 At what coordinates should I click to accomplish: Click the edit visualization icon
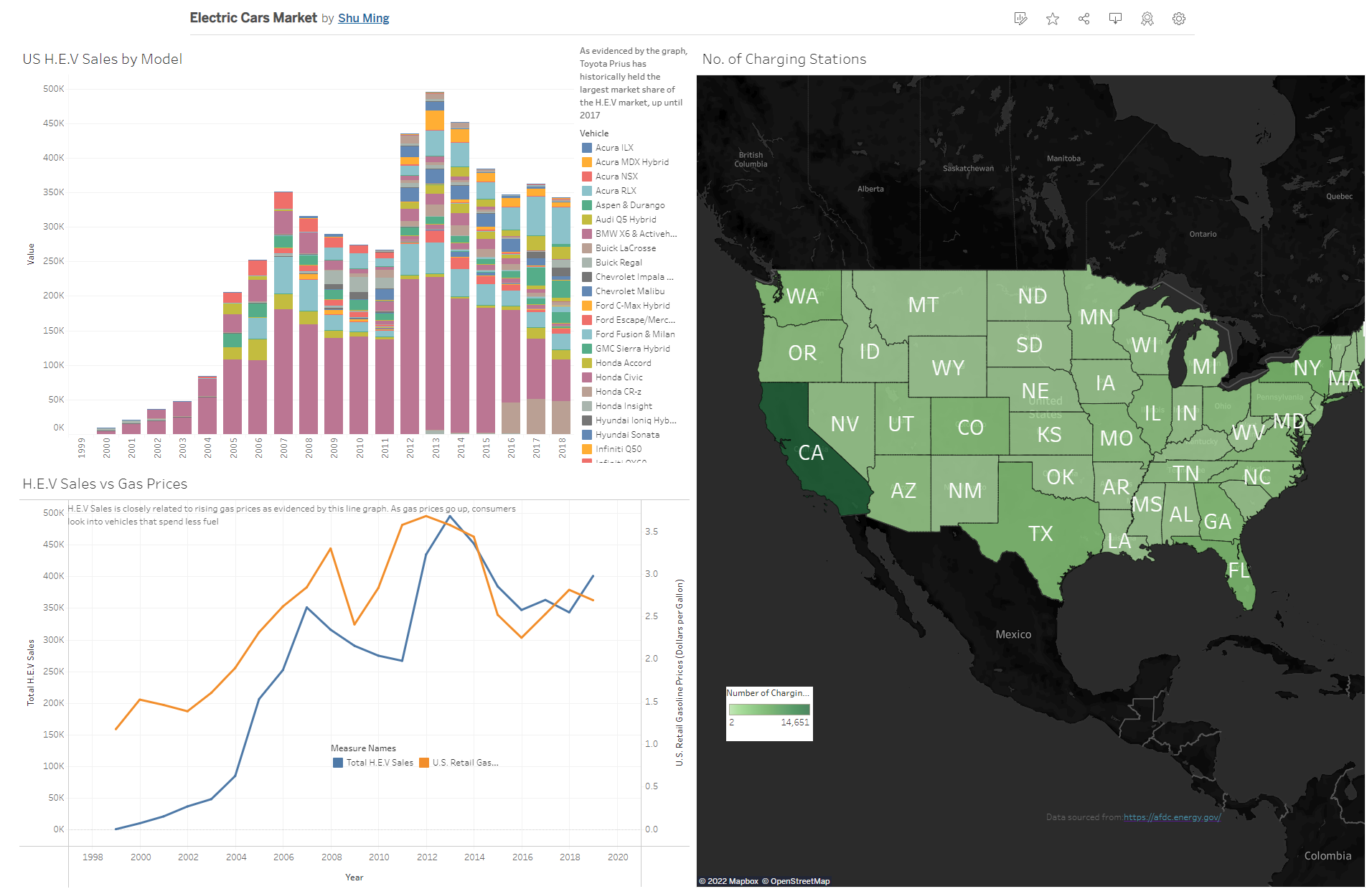[1020, 19]
